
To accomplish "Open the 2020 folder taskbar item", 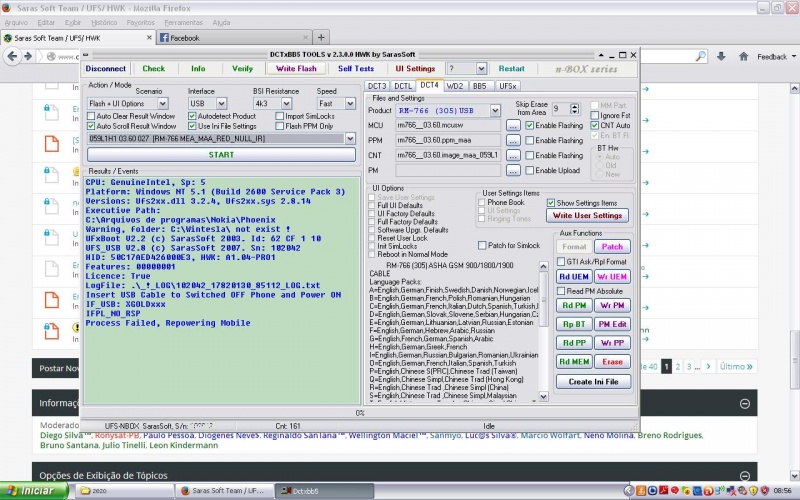I will [x=124, y=491].
